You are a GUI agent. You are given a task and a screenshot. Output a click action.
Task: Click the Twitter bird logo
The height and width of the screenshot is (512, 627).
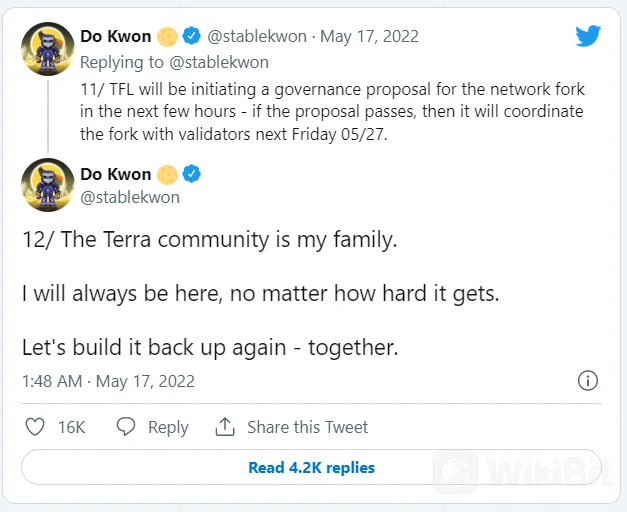(588, 37)
